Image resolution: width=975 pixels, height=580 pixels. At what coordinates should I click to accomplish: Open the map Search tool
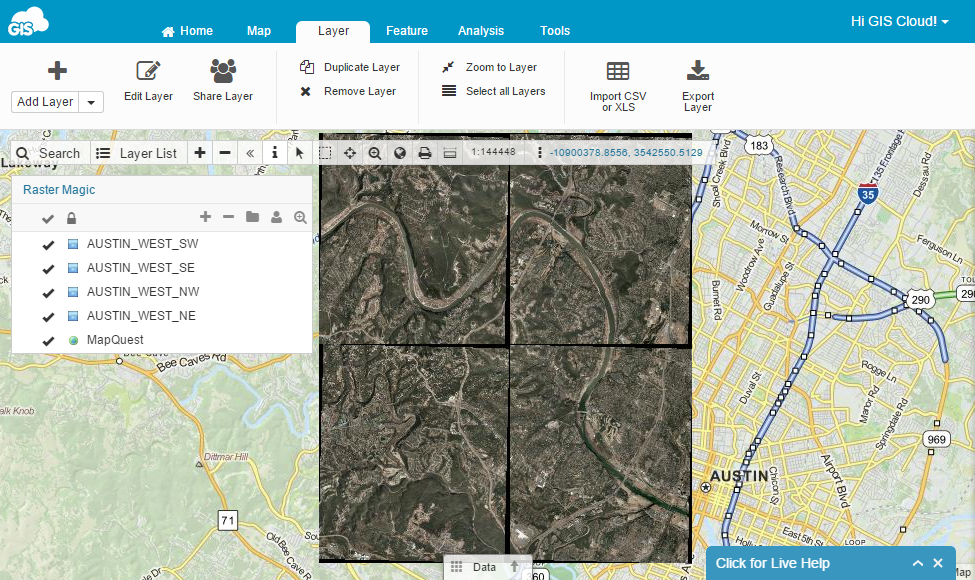(x=49, y=154)
